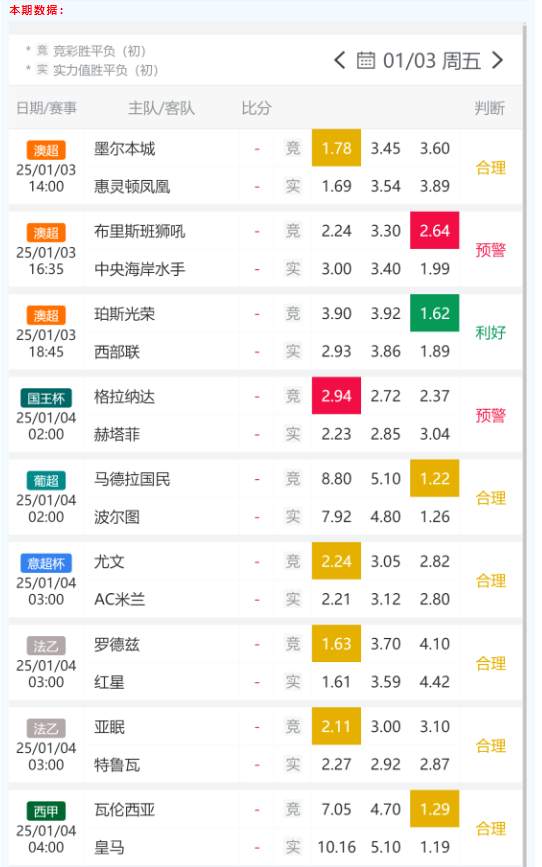The width and height of the screenshot is (542, 867).
Task: Click 利好 judgment for 珀斯光荣 match
Action: [x=491, y=332]
